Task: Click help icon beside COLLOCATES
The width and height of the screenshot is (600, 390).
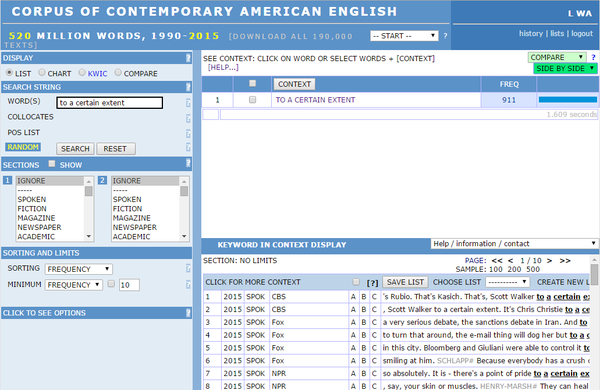Action: [x=188, y=118]
